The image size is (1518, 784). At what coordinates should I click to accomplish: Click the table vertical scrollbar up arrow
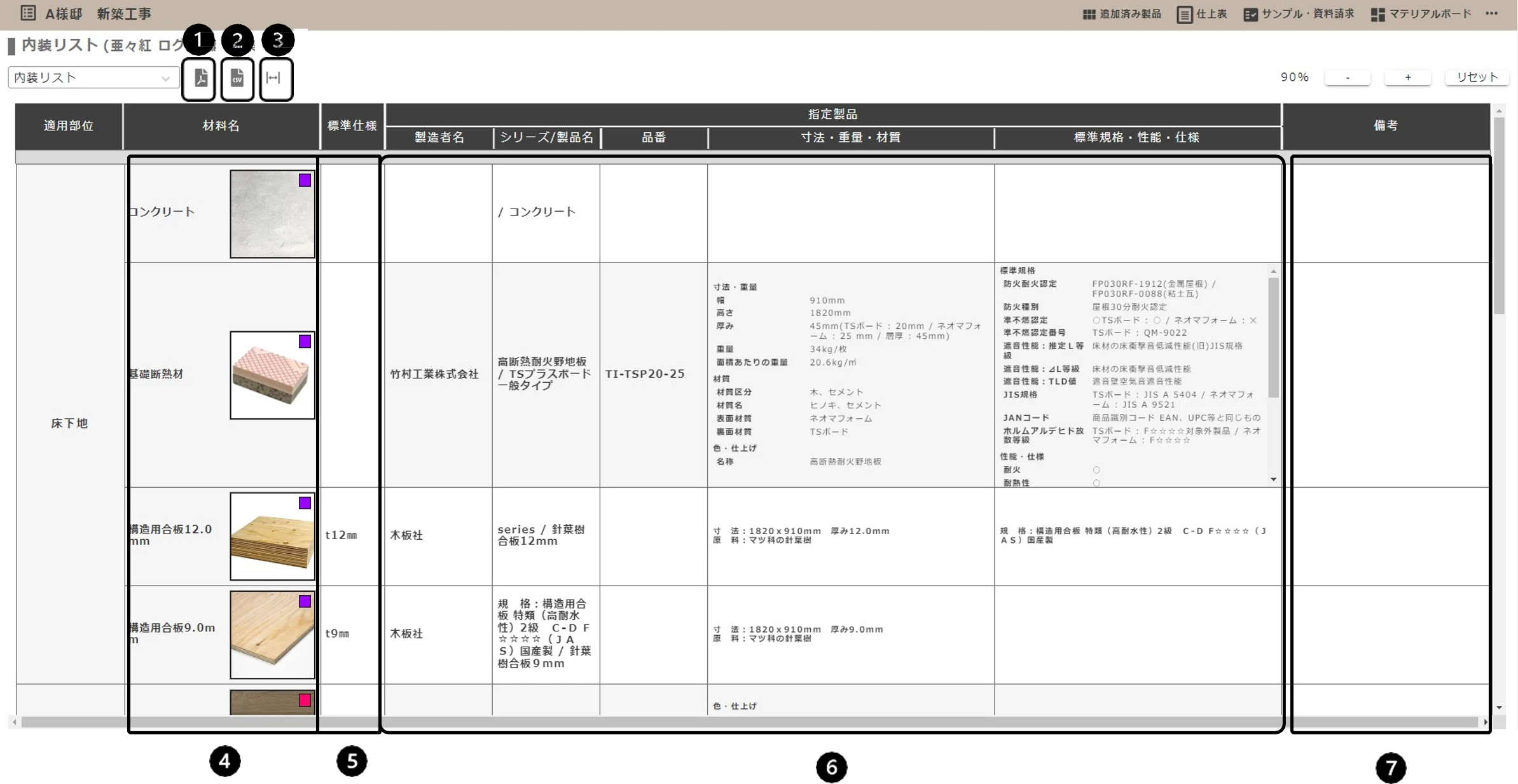coord(1500,111)
